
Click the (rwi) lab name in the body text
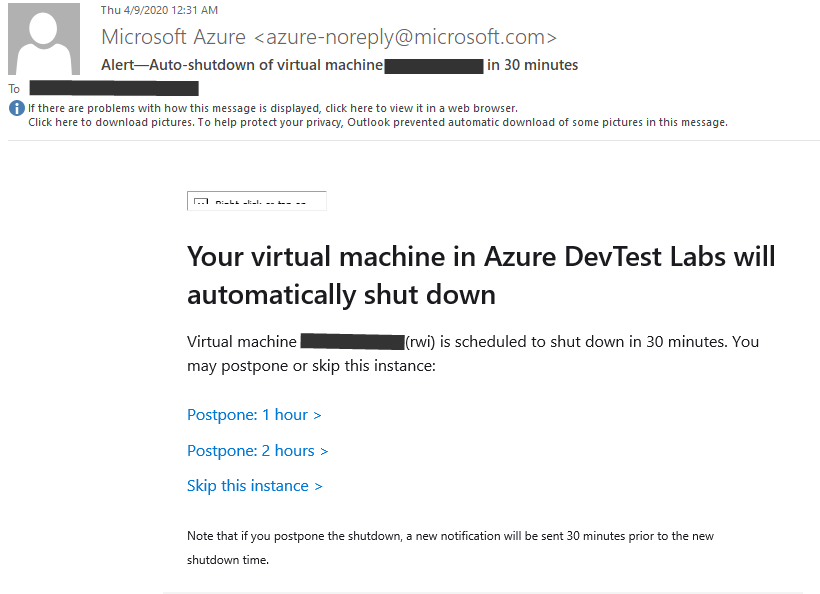pyautogui.click(x=420, y=342)
